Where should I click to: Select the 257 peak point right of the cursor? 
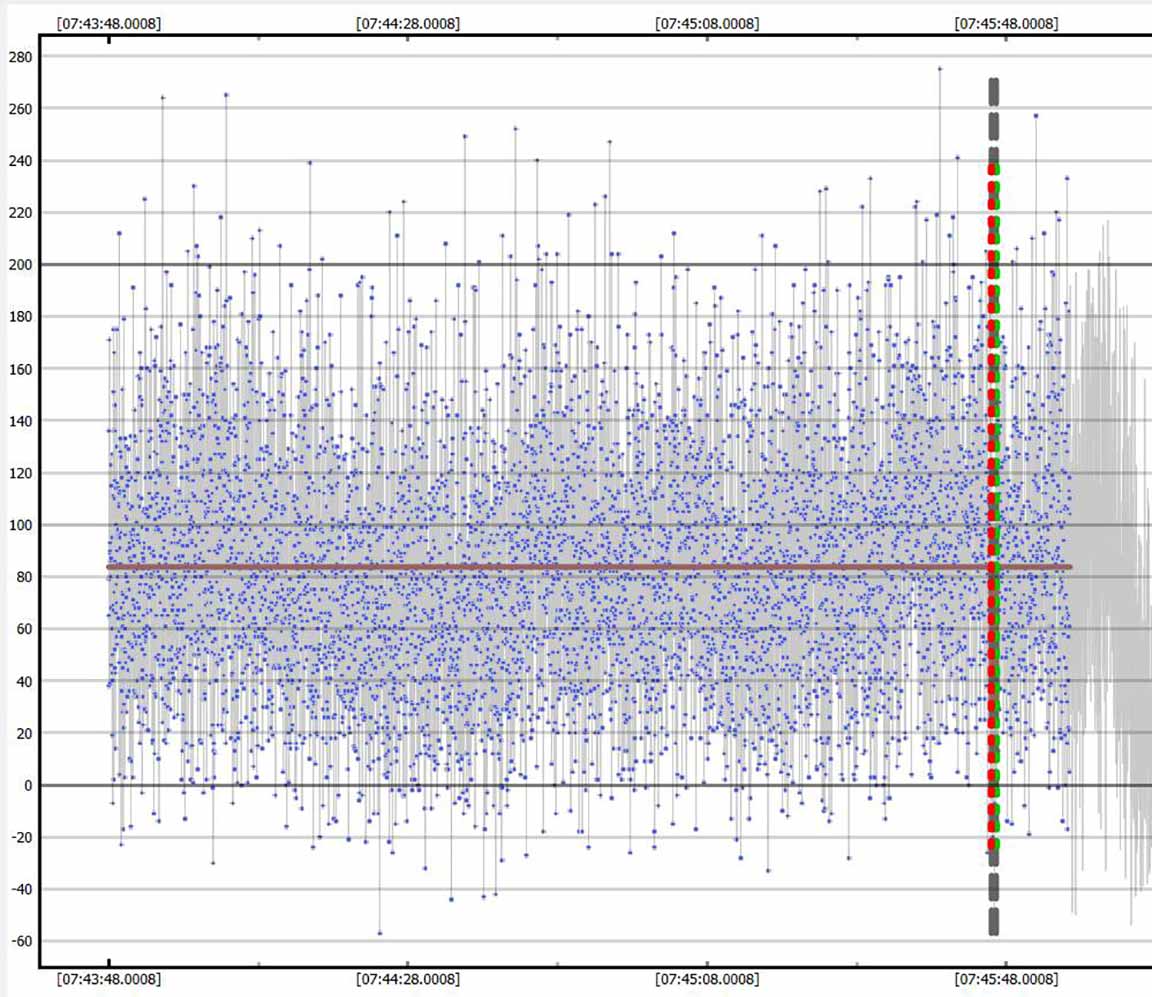(x=1036, y=116)
